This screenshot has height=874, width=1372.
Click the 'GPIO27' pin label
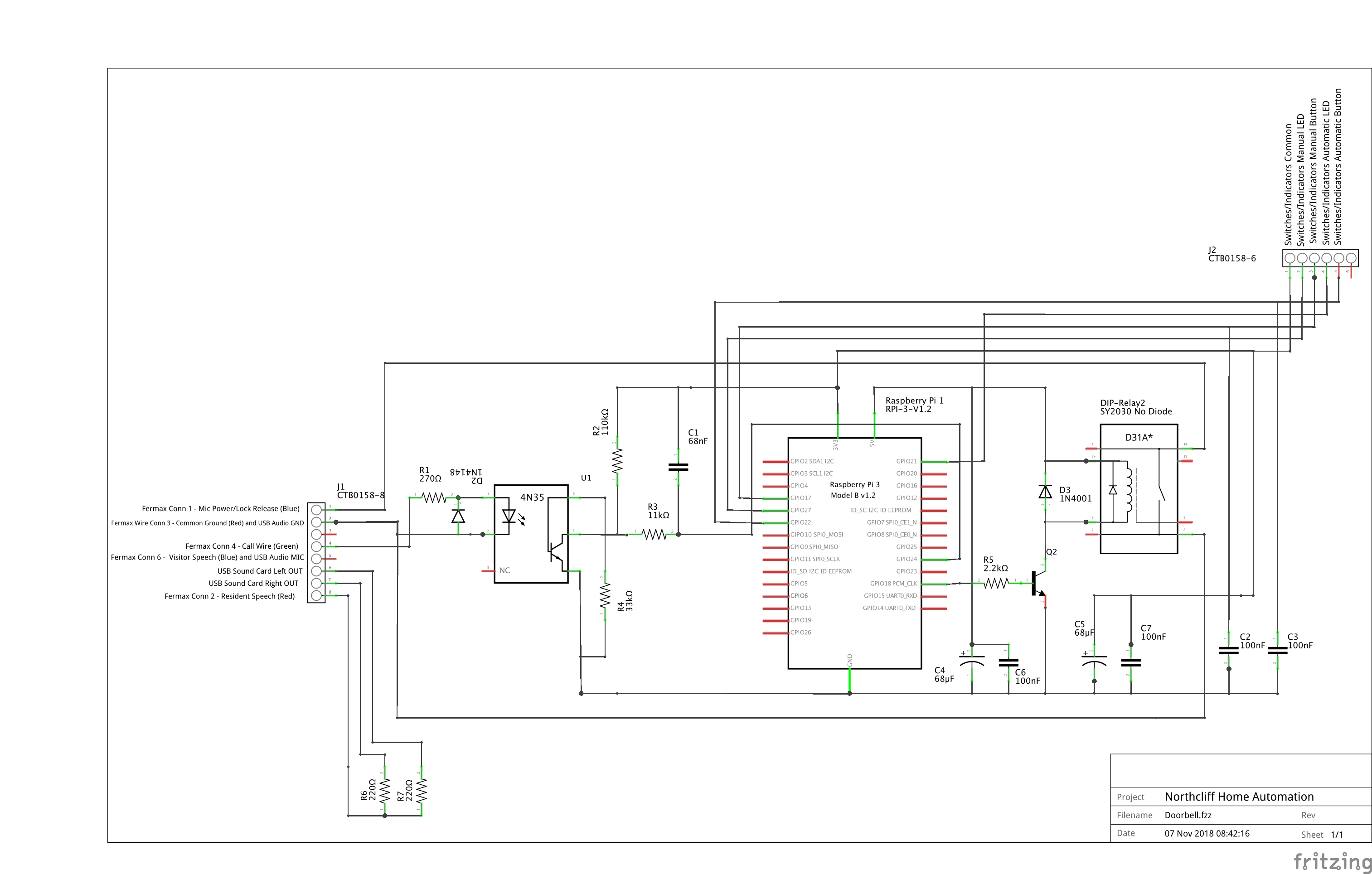click(800, 510)
